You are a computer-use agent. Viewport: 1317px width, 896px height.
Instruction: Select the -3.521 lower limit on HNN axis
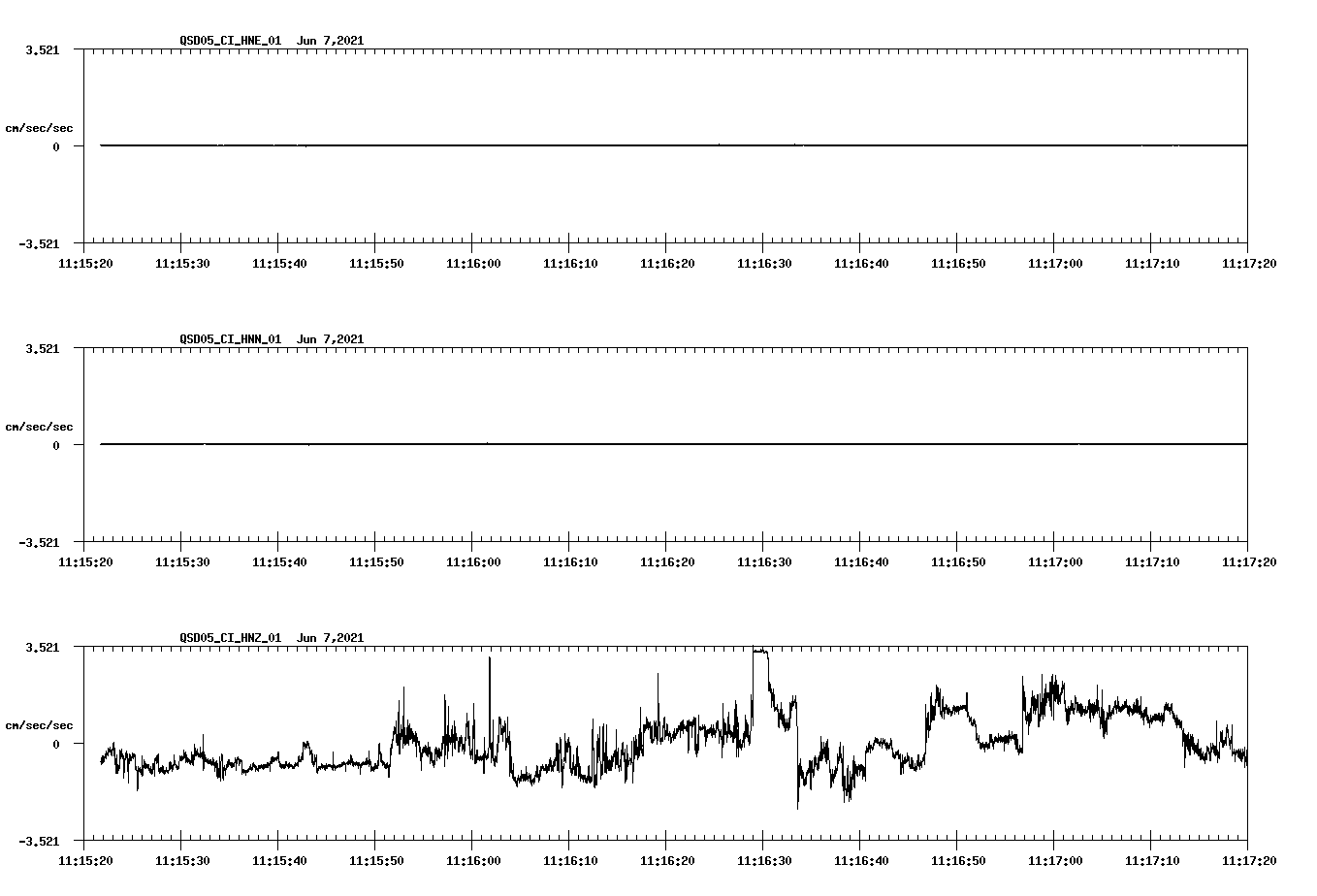point(39,542)
